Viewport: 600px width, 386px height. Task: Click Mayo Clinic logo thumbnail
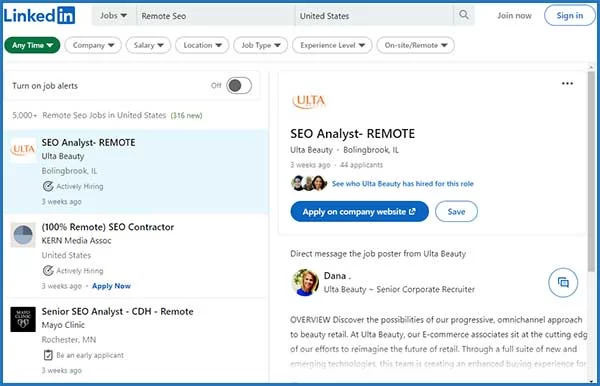click(x=23, y=319)
